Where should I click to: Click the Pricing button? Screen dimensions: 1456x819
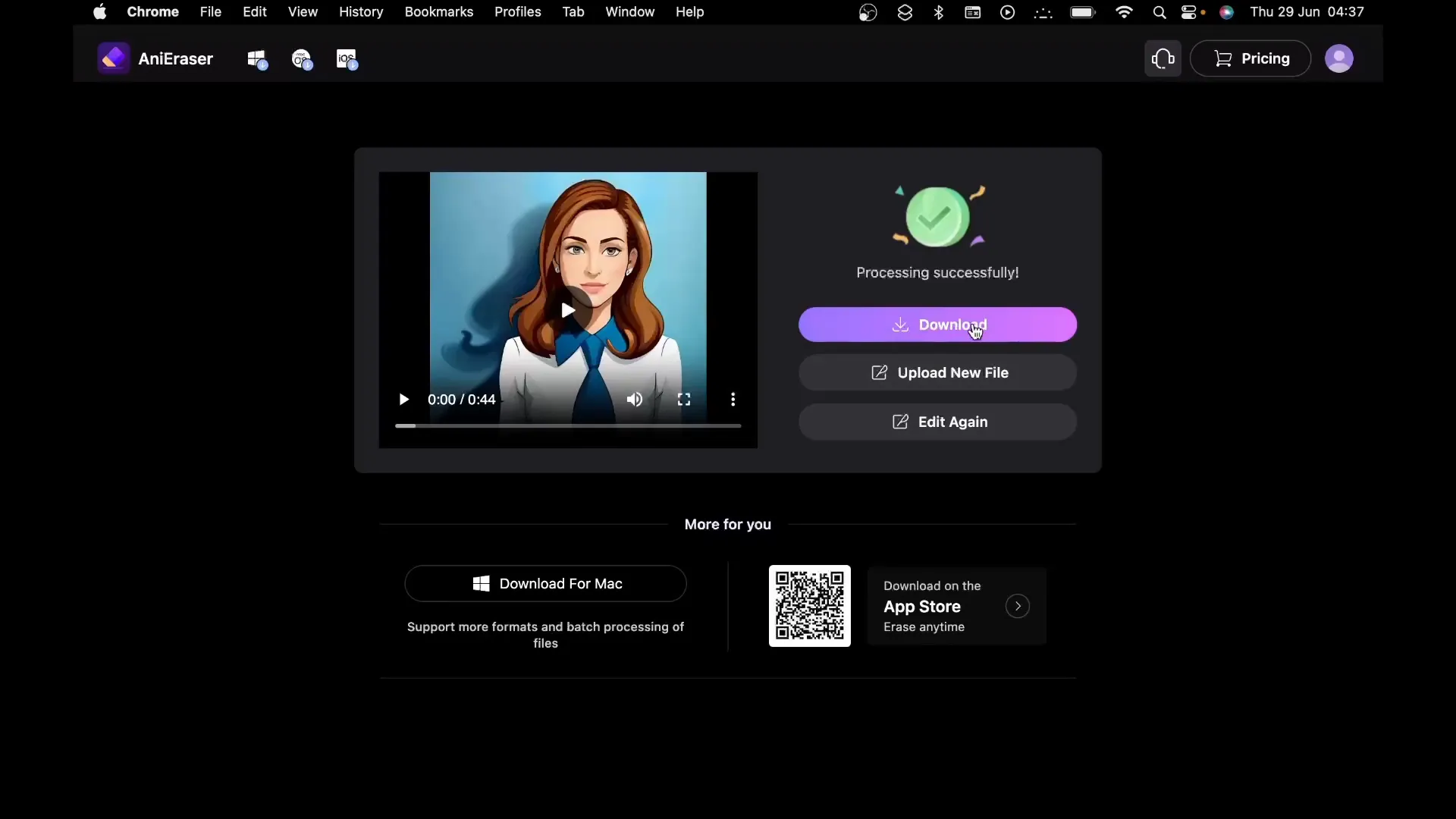tap(1250, 58)
